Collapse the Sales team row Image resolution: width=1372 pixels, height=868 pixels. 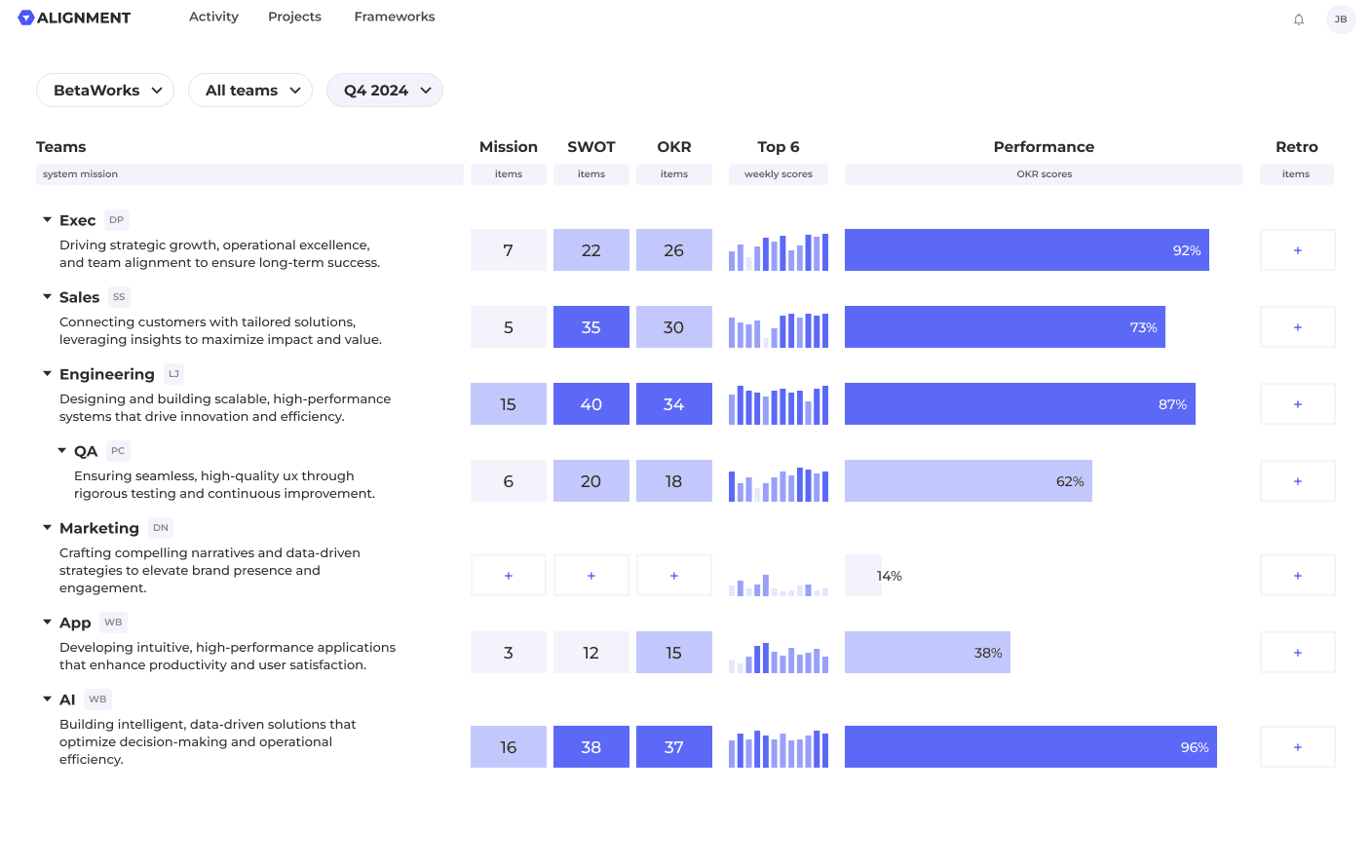click(x=47, y=297)
